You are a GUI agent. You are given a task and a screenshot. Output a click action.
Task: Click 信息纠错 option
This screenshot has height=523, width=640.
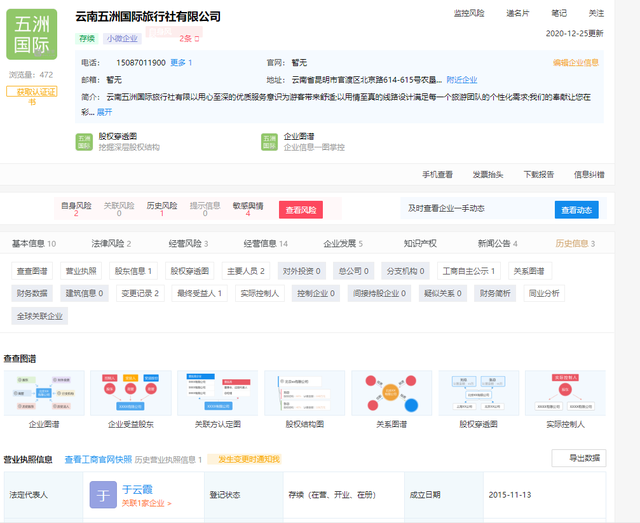pyautogui.click(x=589, y=175)
